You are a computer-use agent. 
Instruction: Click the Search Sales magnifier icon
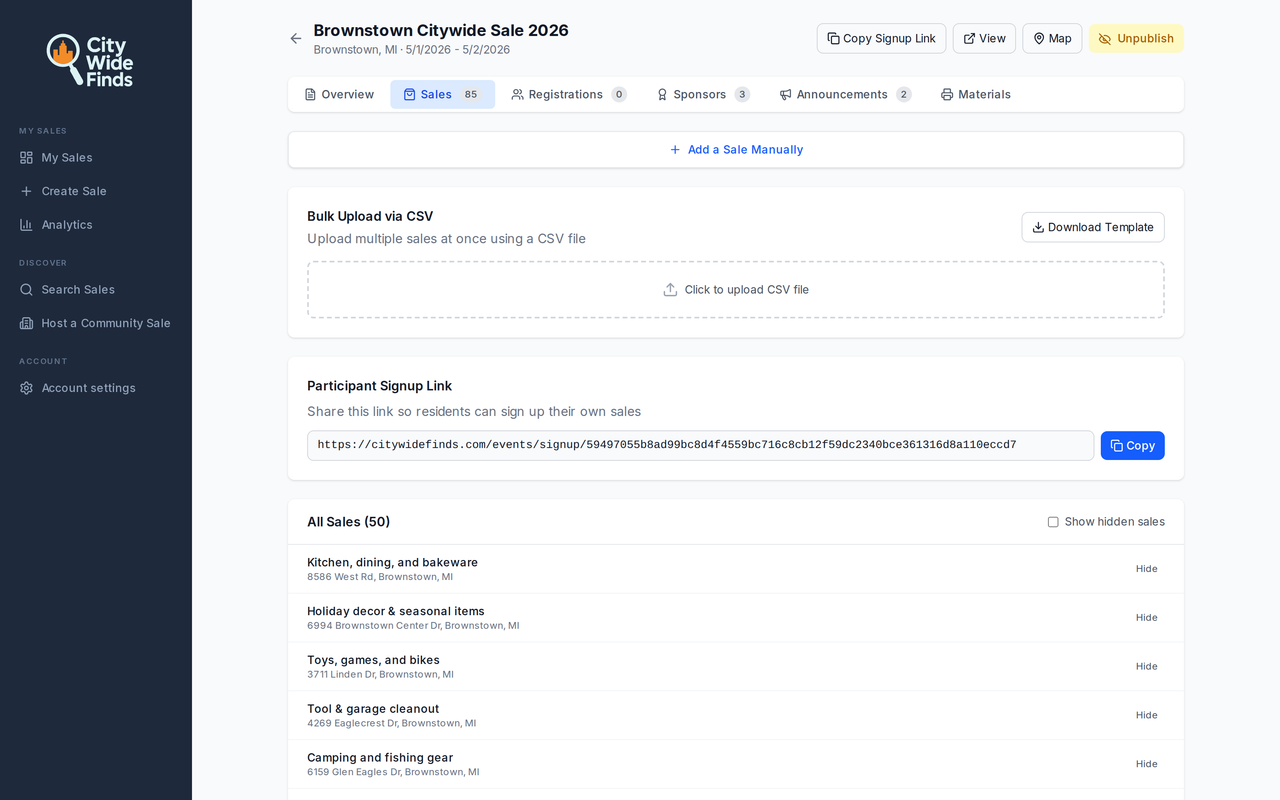(26, 290)
